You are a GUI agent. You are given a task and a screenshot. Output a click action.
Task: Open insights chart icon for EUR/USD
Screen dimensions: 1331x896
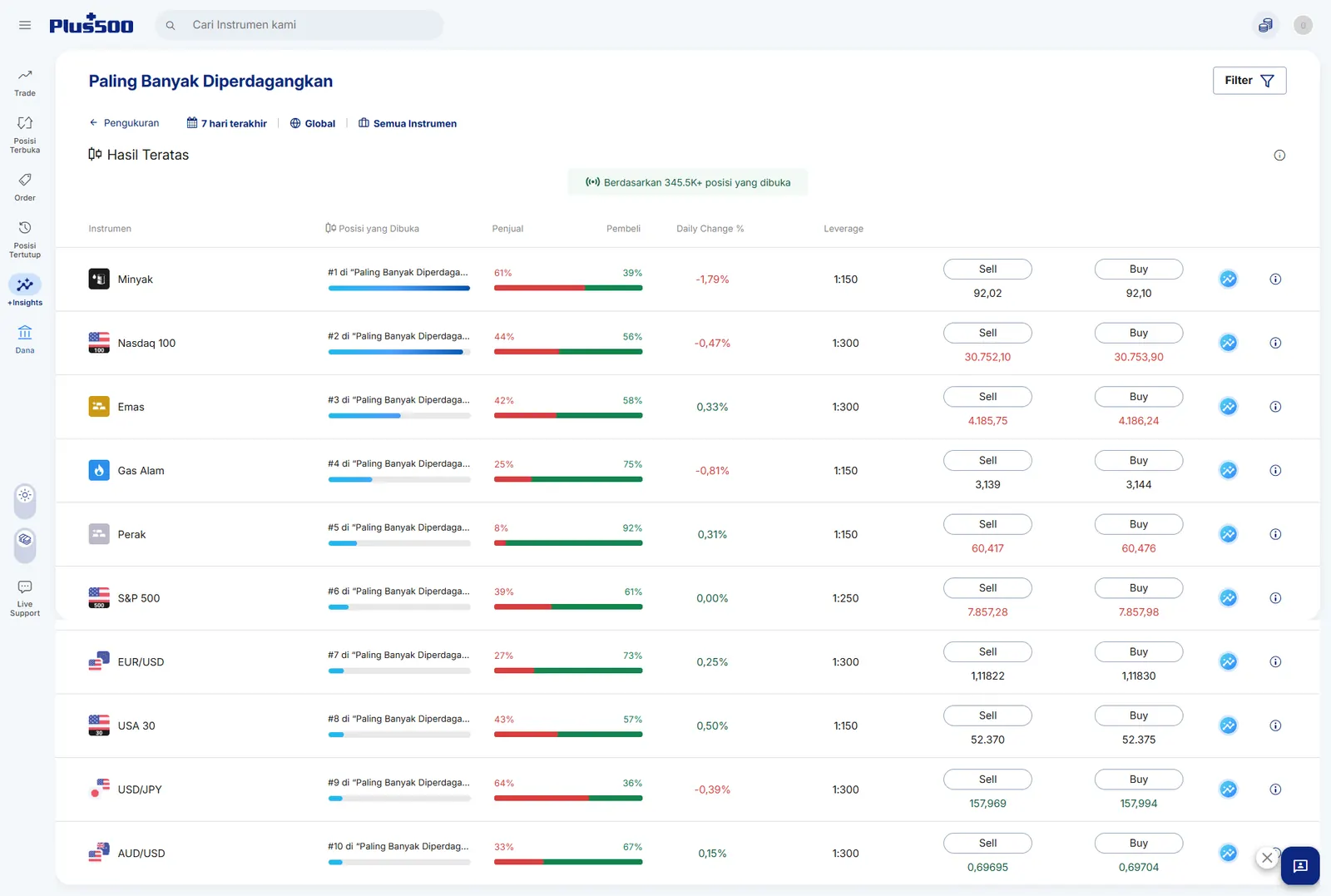coord(1229,662)
